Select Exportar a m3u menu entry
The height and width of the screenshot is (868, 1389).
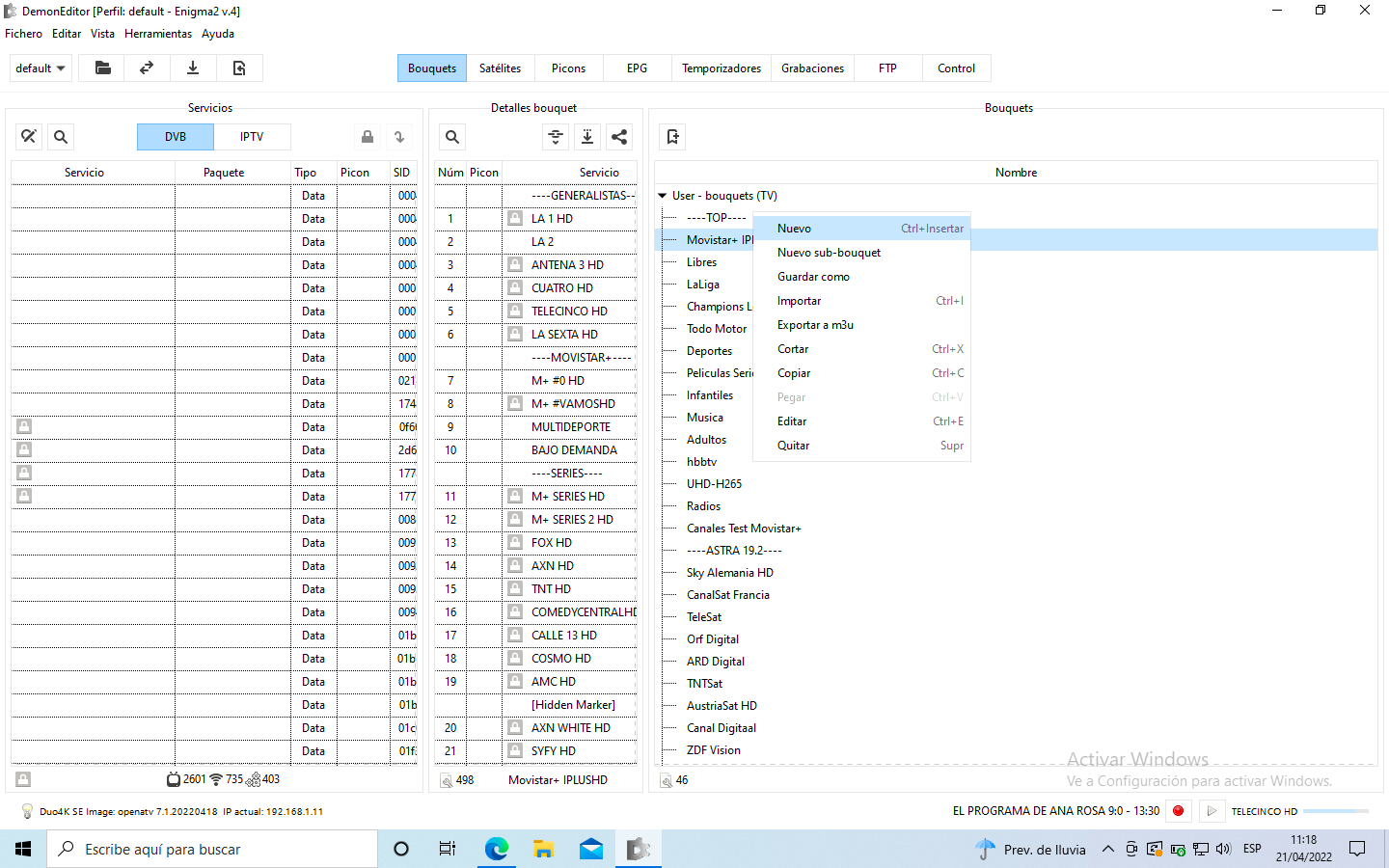[x=815, y=325]
